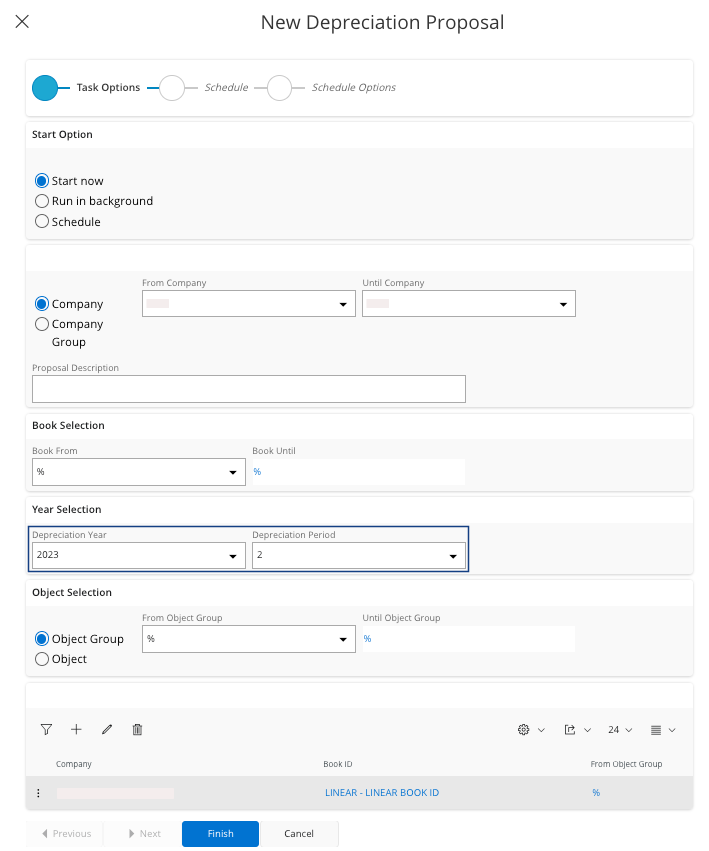
Task: Select the Schedule start option
Action: 42,222
